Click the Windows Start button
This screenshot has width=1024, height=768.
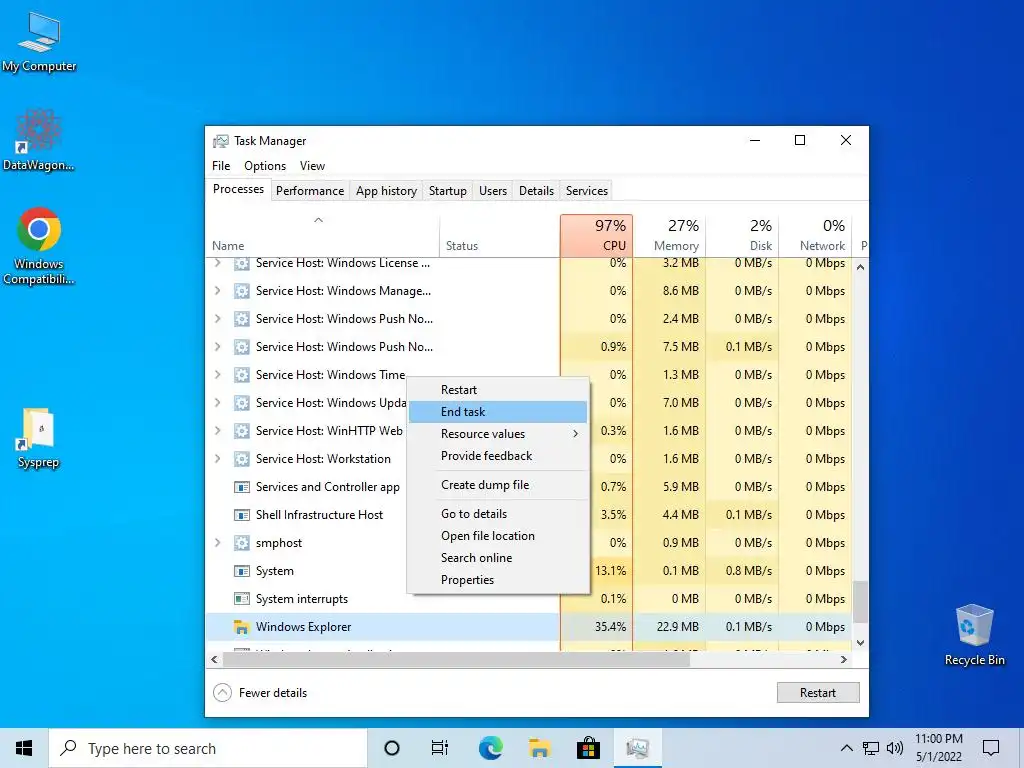click(24, 748)
